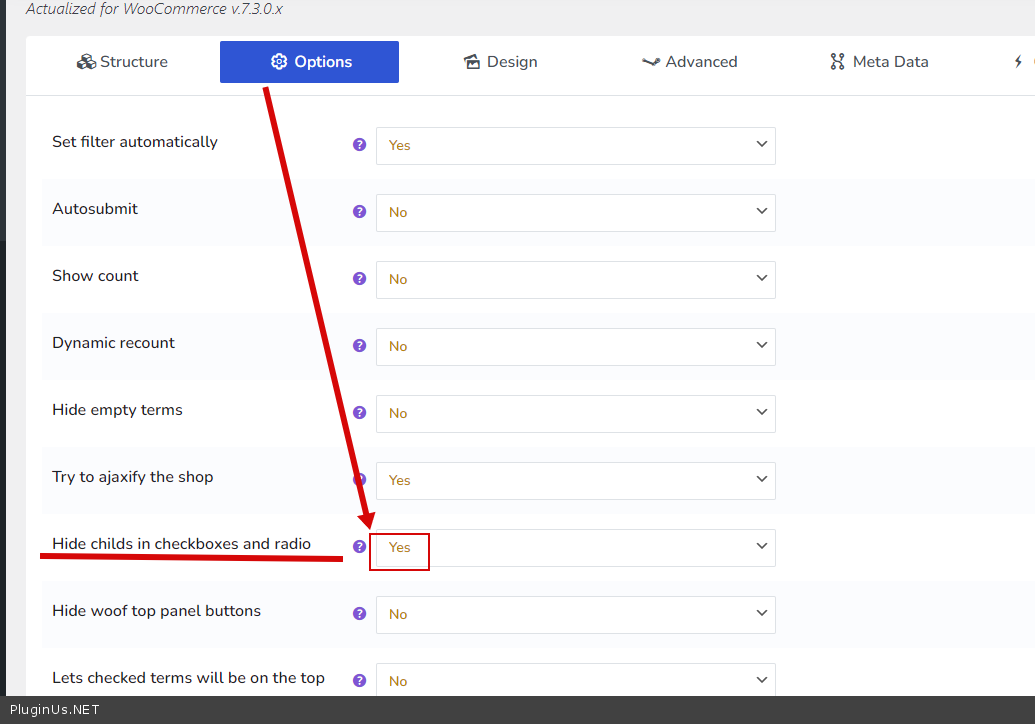Switch to the Structure tab
Screen dimensions: 1035x724
click(122, 62)
